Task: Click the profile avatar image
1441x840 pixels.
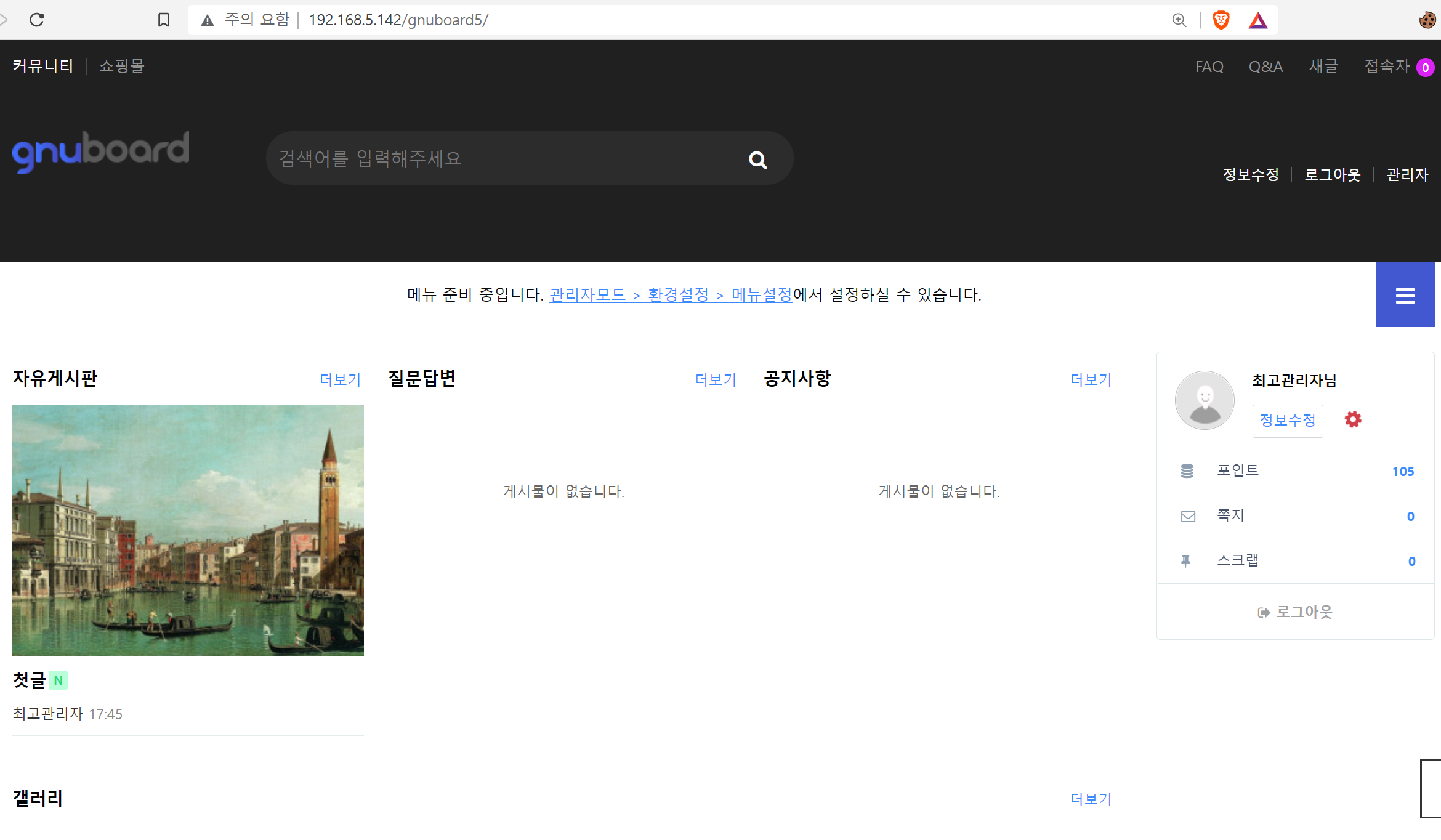Action: click(1205, 400)
